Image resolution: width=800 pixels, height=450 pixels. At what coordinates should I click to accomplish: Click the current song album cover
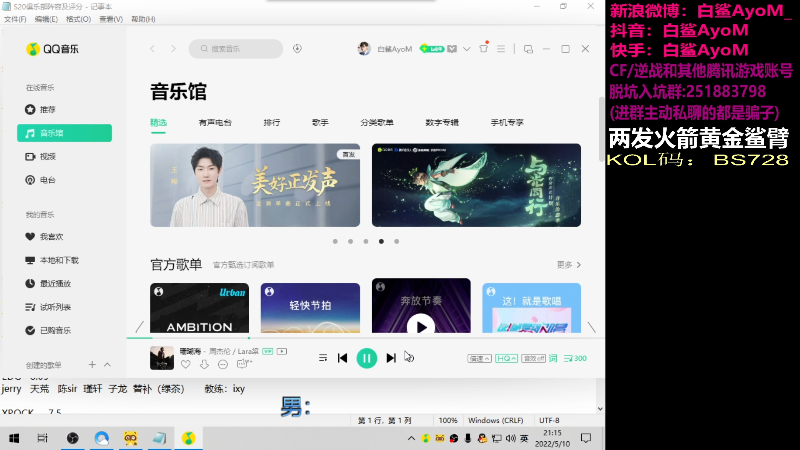(162, 358)
